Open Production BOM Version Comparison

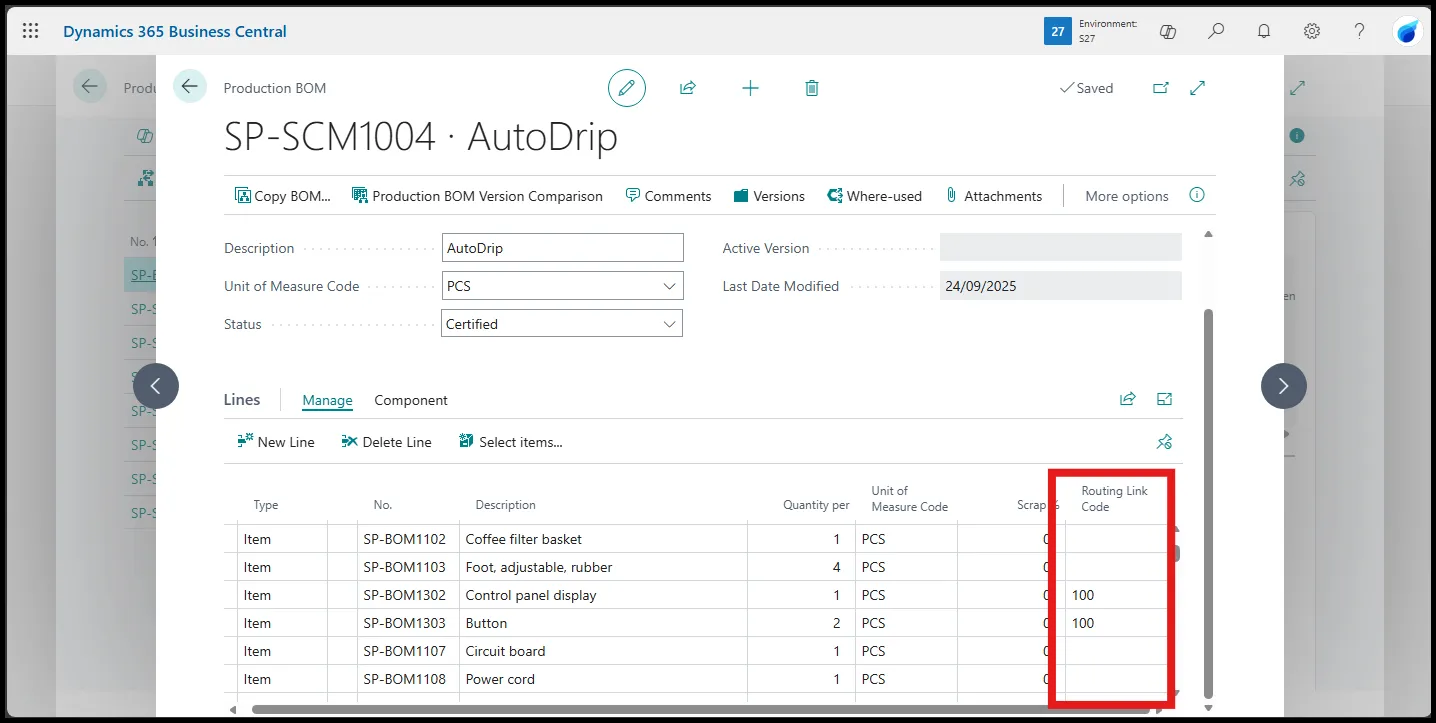[477, 196]
